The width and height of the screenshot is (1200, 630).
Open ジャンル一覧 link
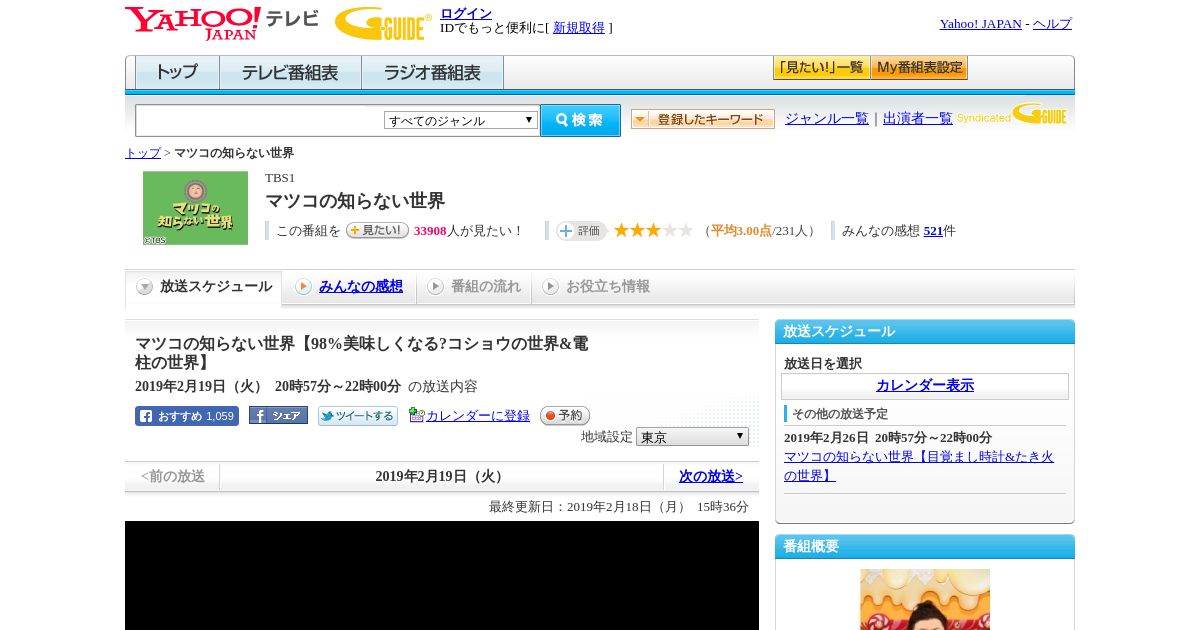(x=827, y=118)
